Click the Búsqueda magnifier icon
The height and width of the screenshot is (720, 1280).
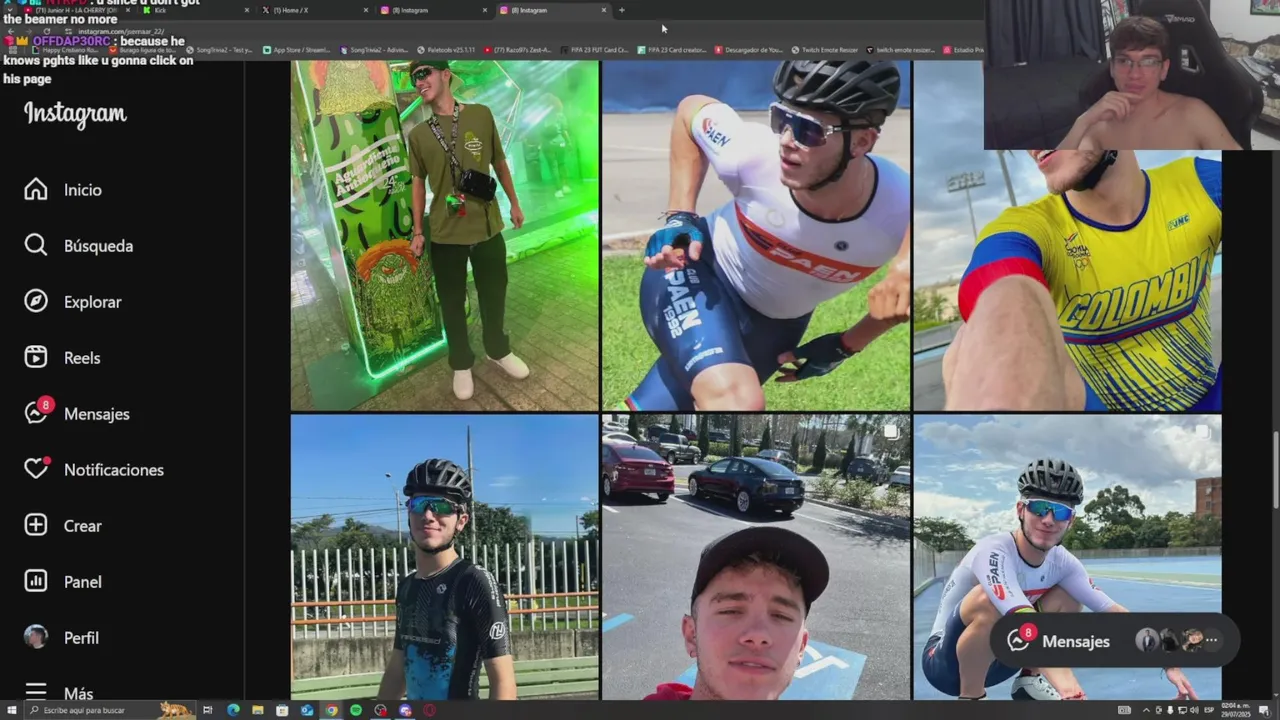(x=36, y=245)
